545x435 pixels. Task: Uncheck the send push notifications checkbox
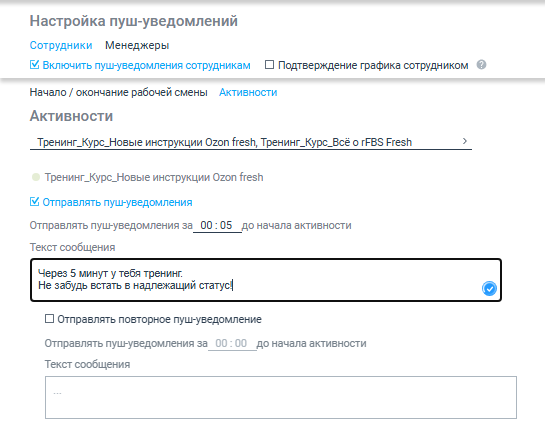34,202
